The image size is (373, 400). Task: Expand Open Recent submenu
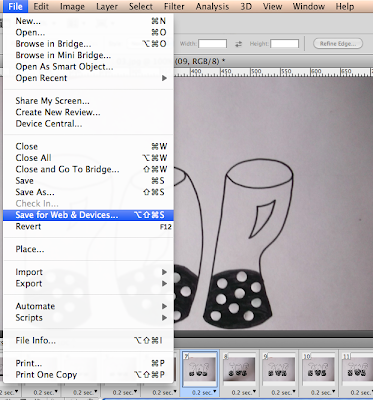(88, 78)
